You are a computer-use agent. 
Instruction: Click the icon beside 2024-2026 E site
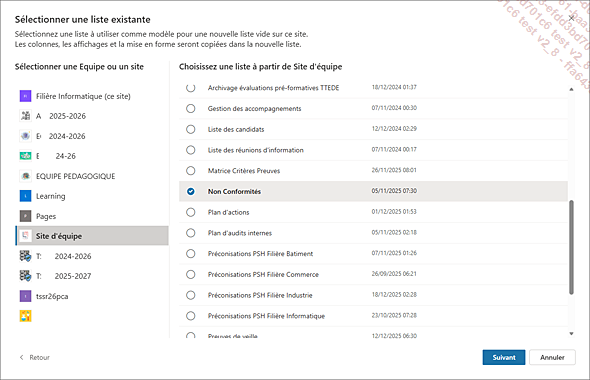[25, 136]
